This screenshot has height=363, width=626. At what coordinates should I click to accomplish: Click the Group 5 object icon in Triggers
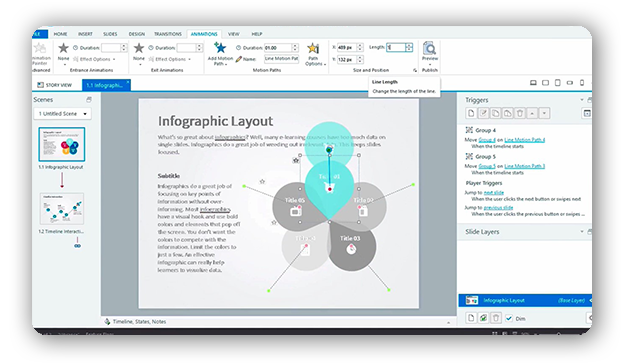469,157
